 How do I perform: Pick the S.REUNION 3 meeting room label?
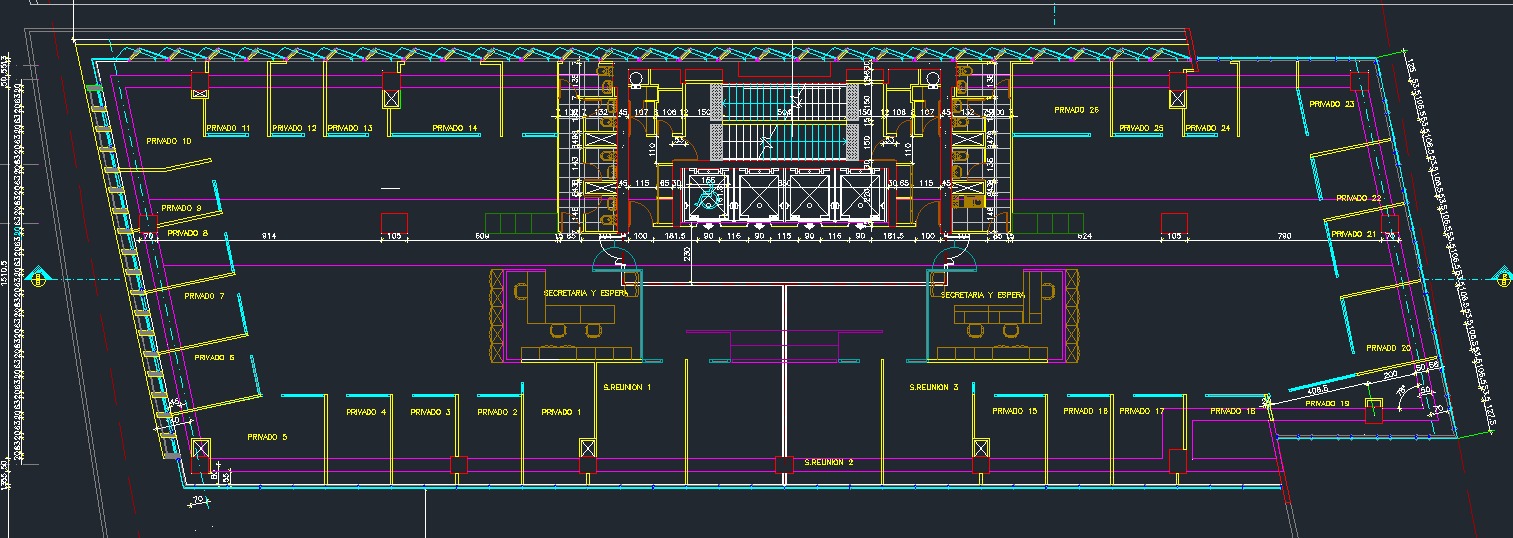[933, 386]
